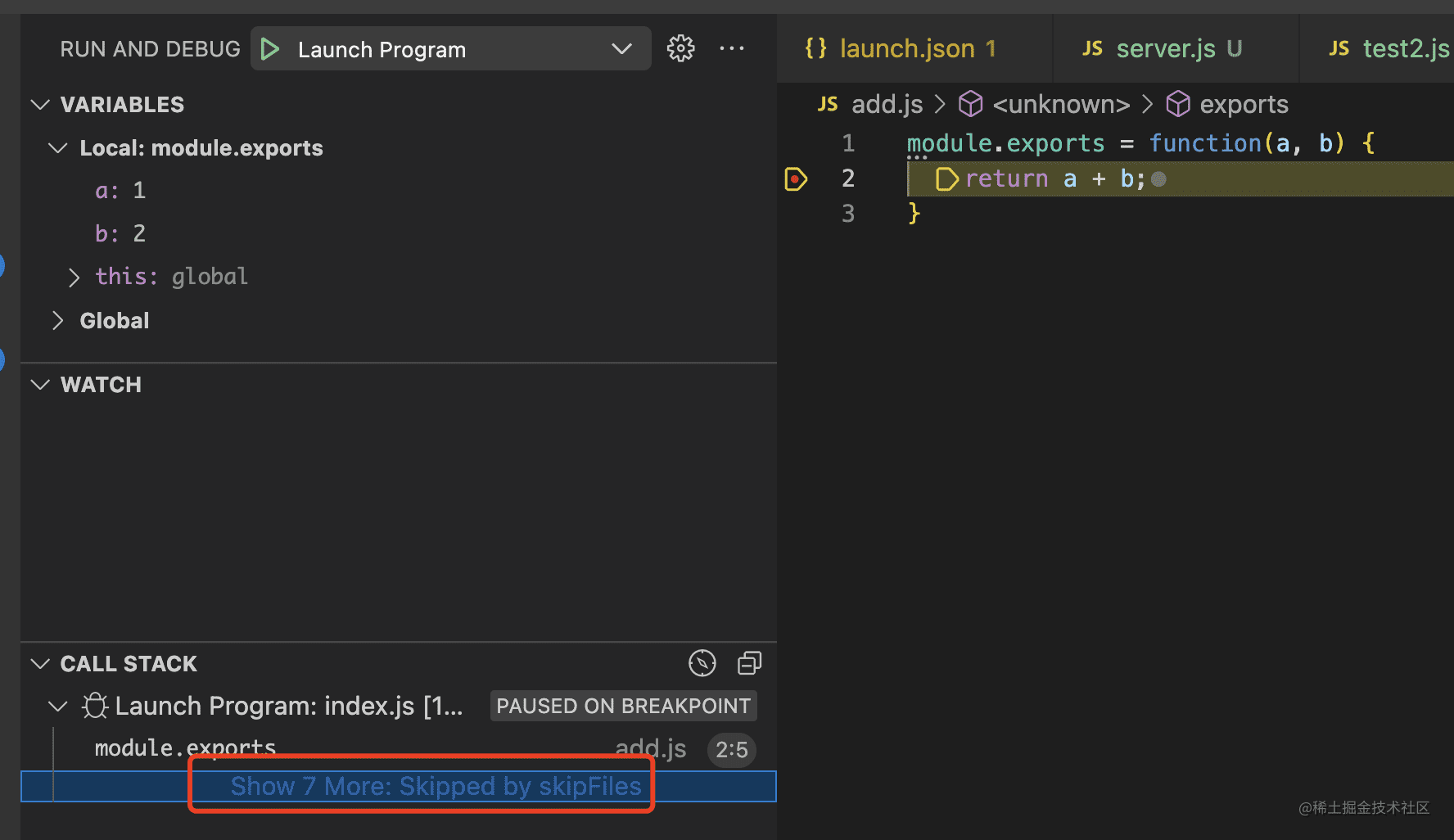1454x840 pixels.
Task: Expand the this: global variable
Action: (75, 278)
